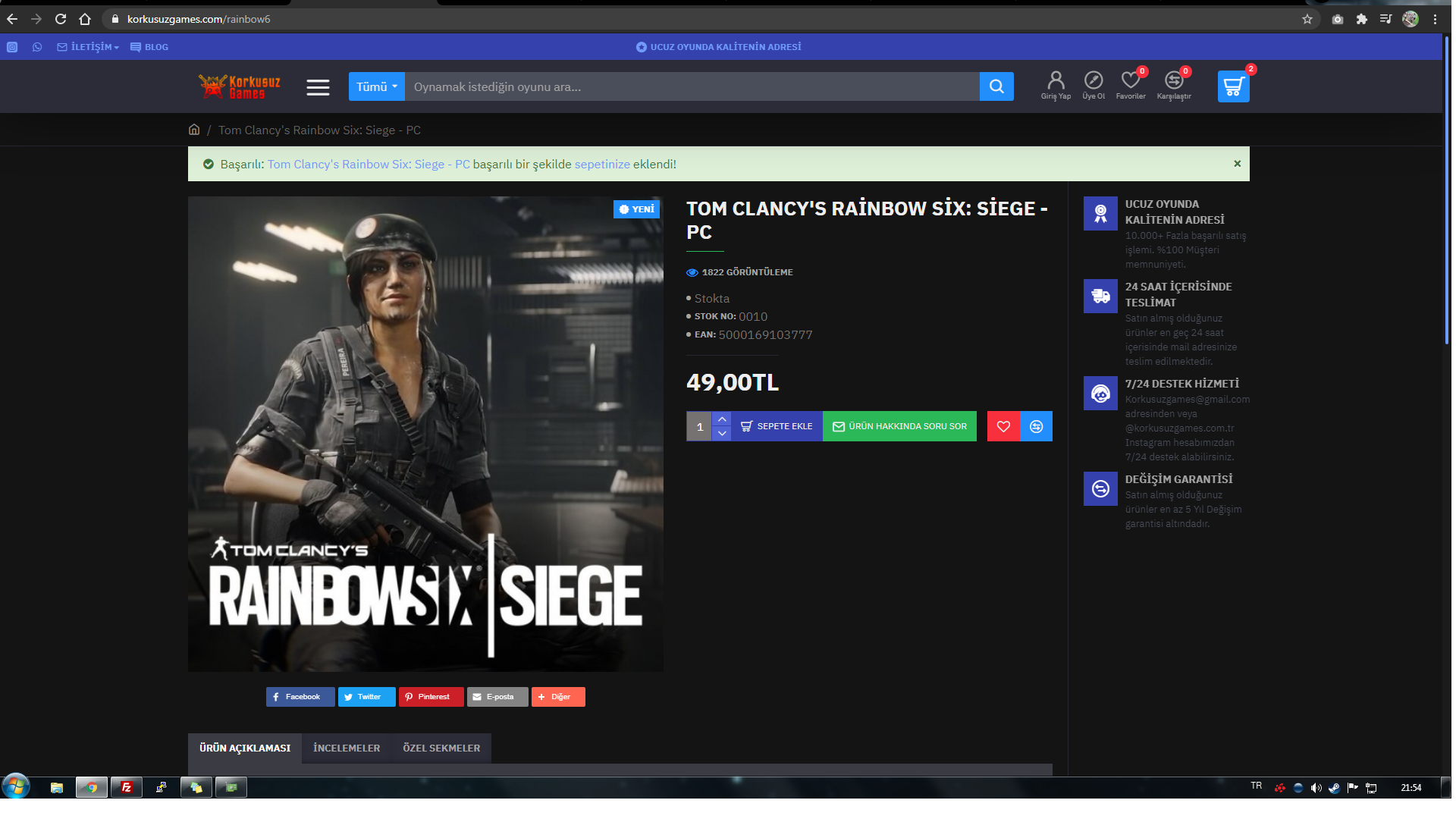Open the Chrome media control icon
This screenshot has width=1456, height=819.
coord(1386,19)
